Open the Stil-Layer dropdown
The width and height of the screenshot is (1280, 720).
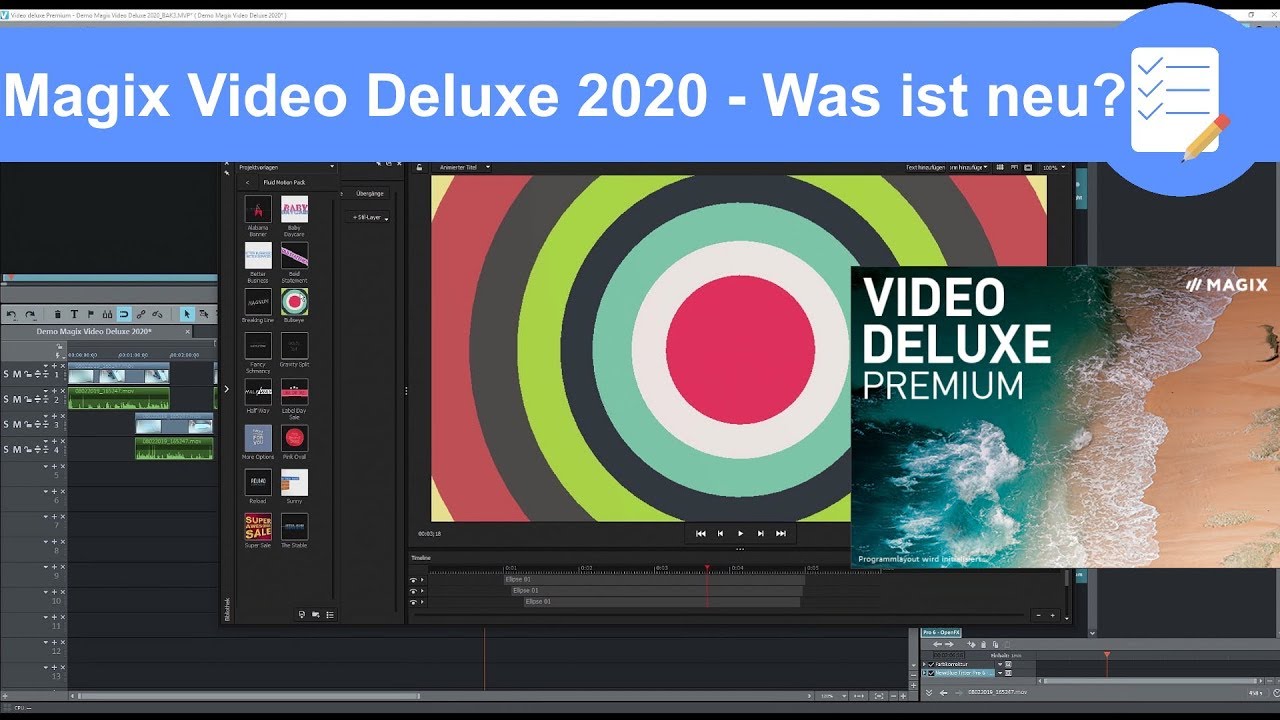pos(370,217)
